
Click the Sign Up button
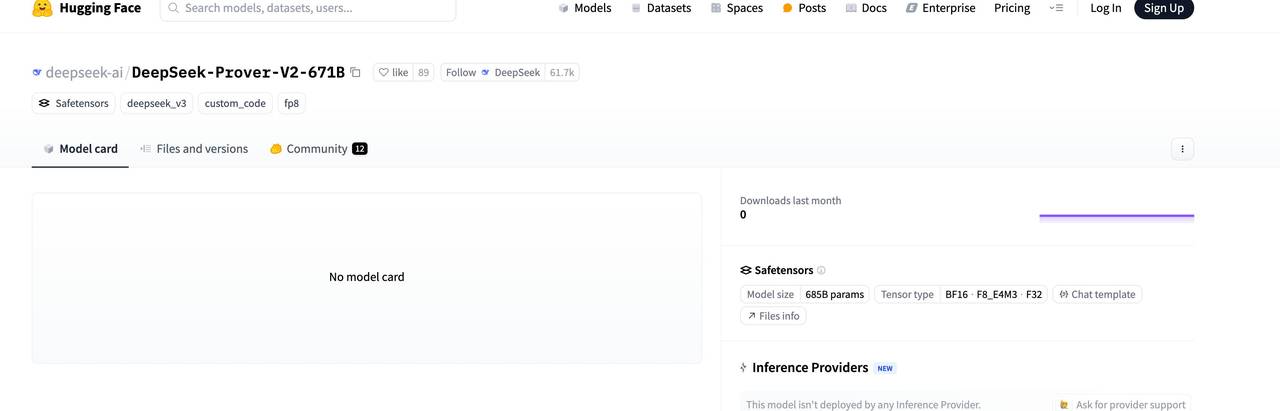pos(1163,8)
